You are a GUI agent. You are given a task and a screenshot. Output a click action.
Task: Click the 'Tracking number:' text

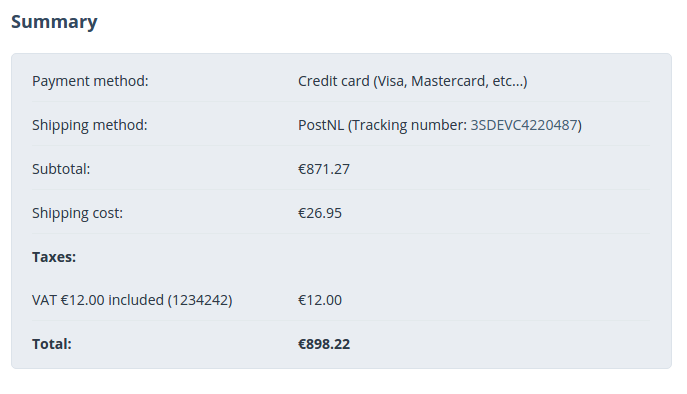tap(410, 126)
